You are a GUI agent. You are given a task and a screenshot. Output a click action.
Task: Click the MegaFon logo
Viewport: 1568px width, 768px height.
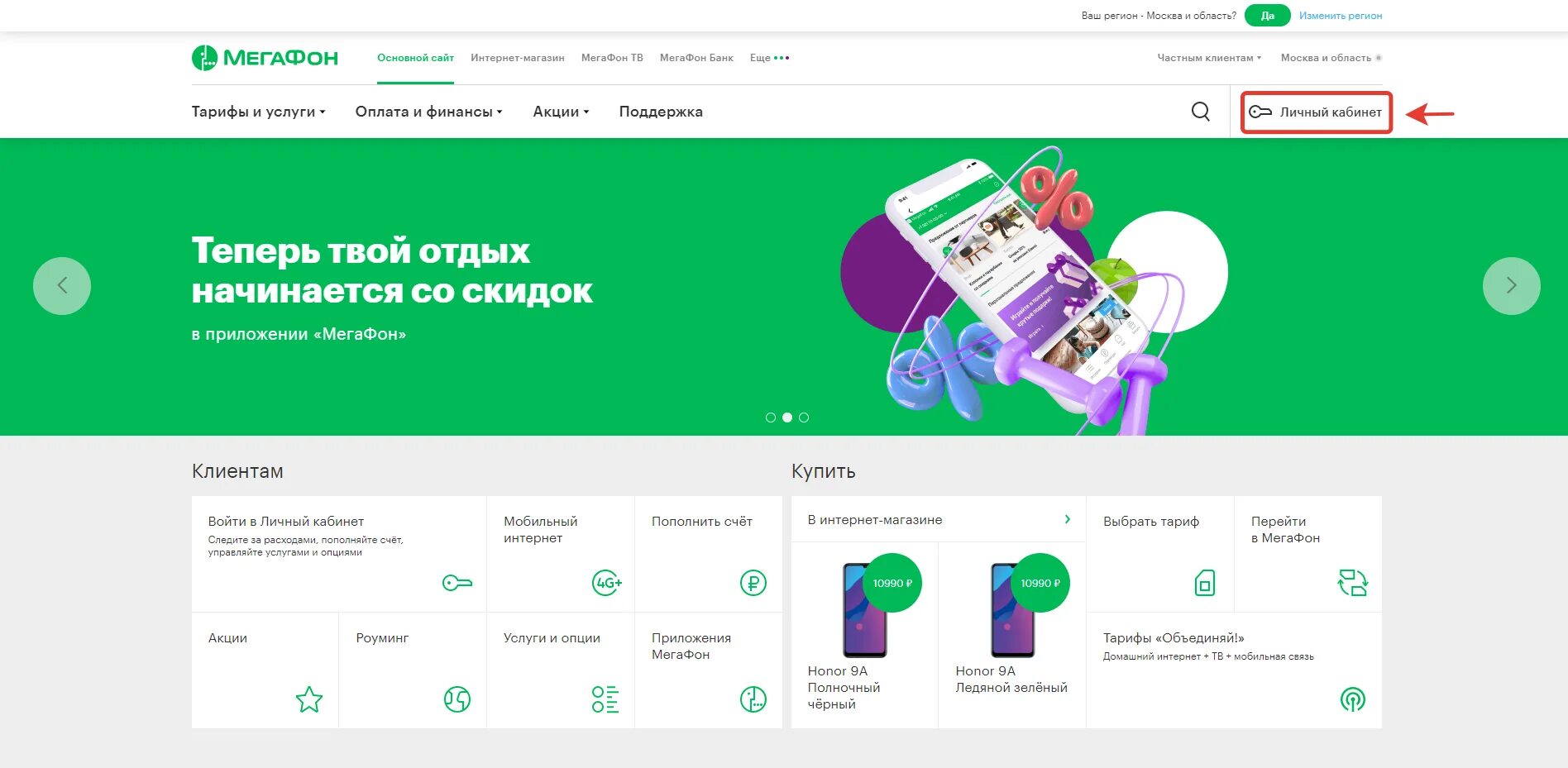265,58
